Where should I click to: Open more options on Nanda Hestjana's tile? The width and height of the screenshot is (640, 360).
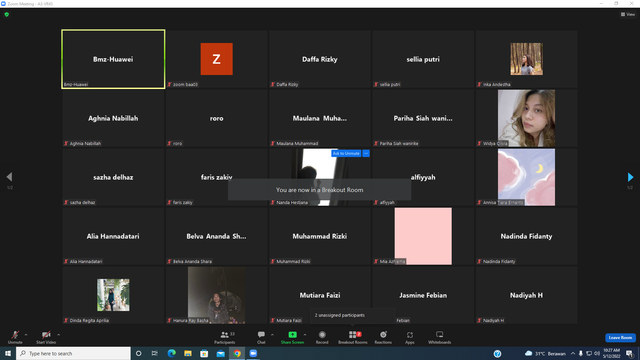click(366, 153)
